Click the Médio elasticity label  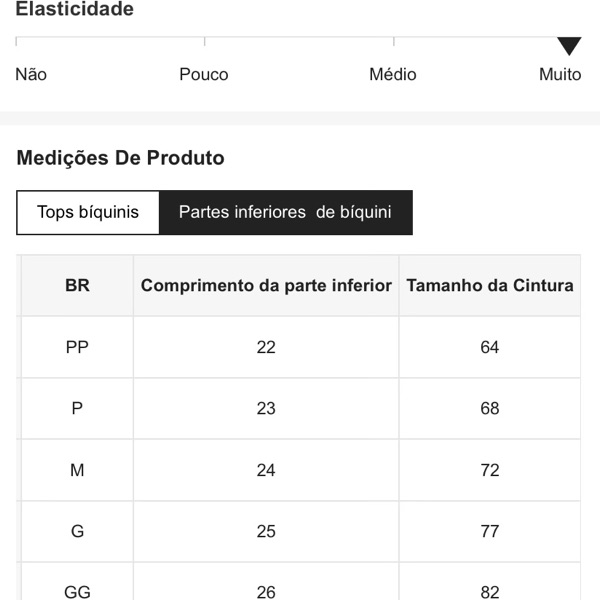[393, 75]
